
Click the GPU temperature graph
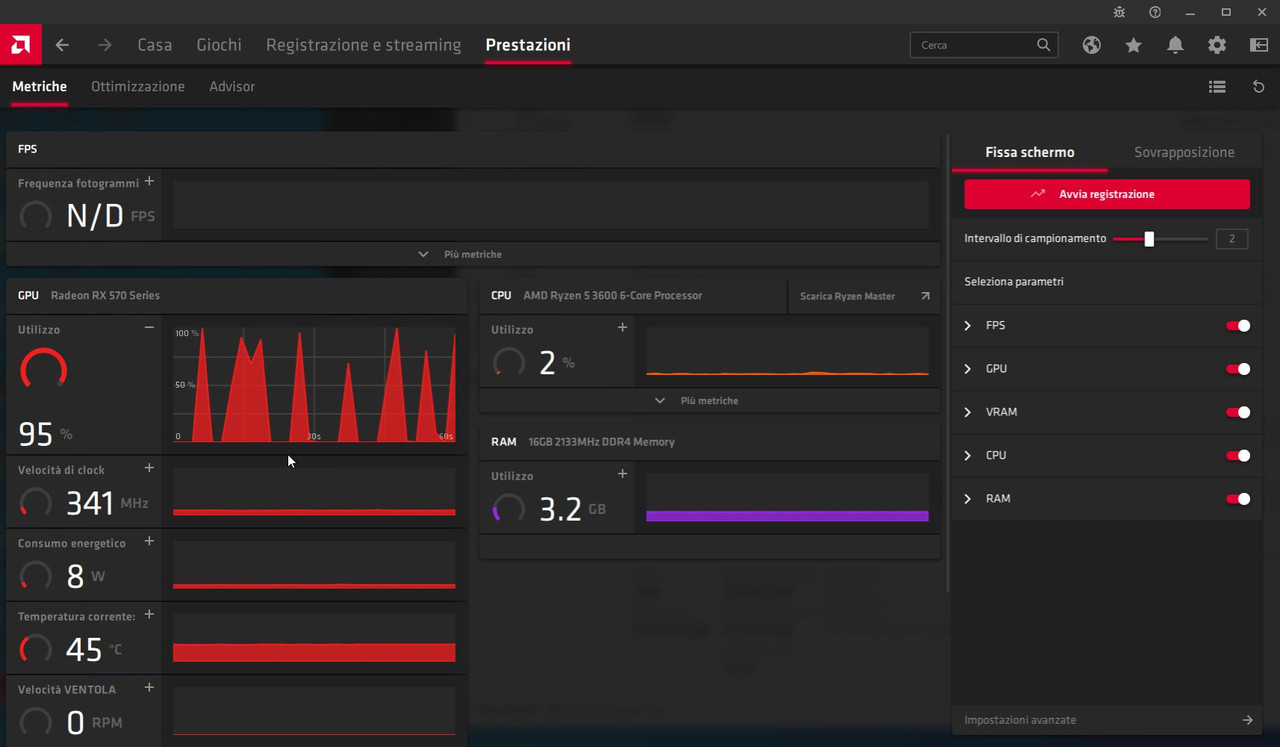click(314, 638)
